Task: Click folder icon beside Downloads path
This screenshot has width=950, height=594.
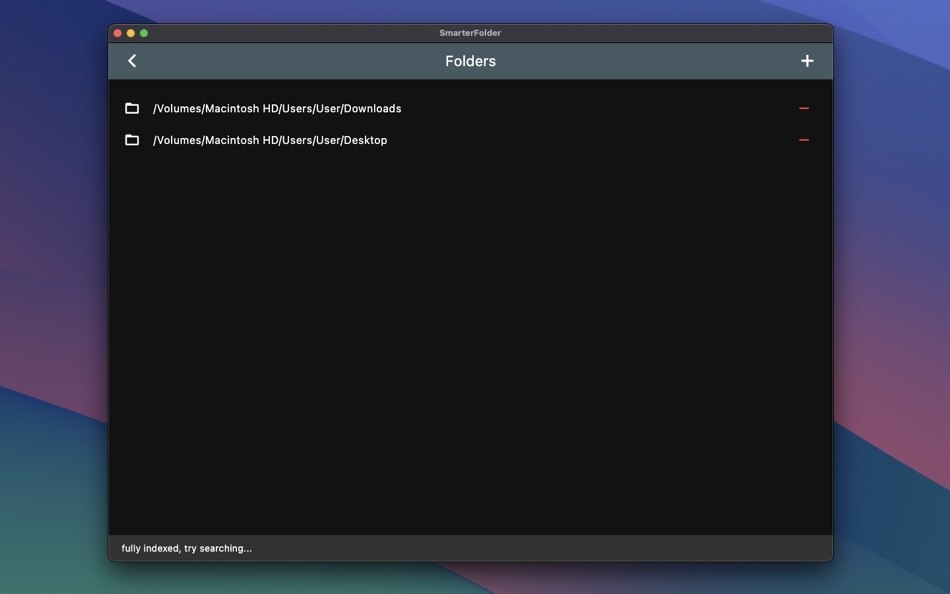Action: [x=132, y=108]
